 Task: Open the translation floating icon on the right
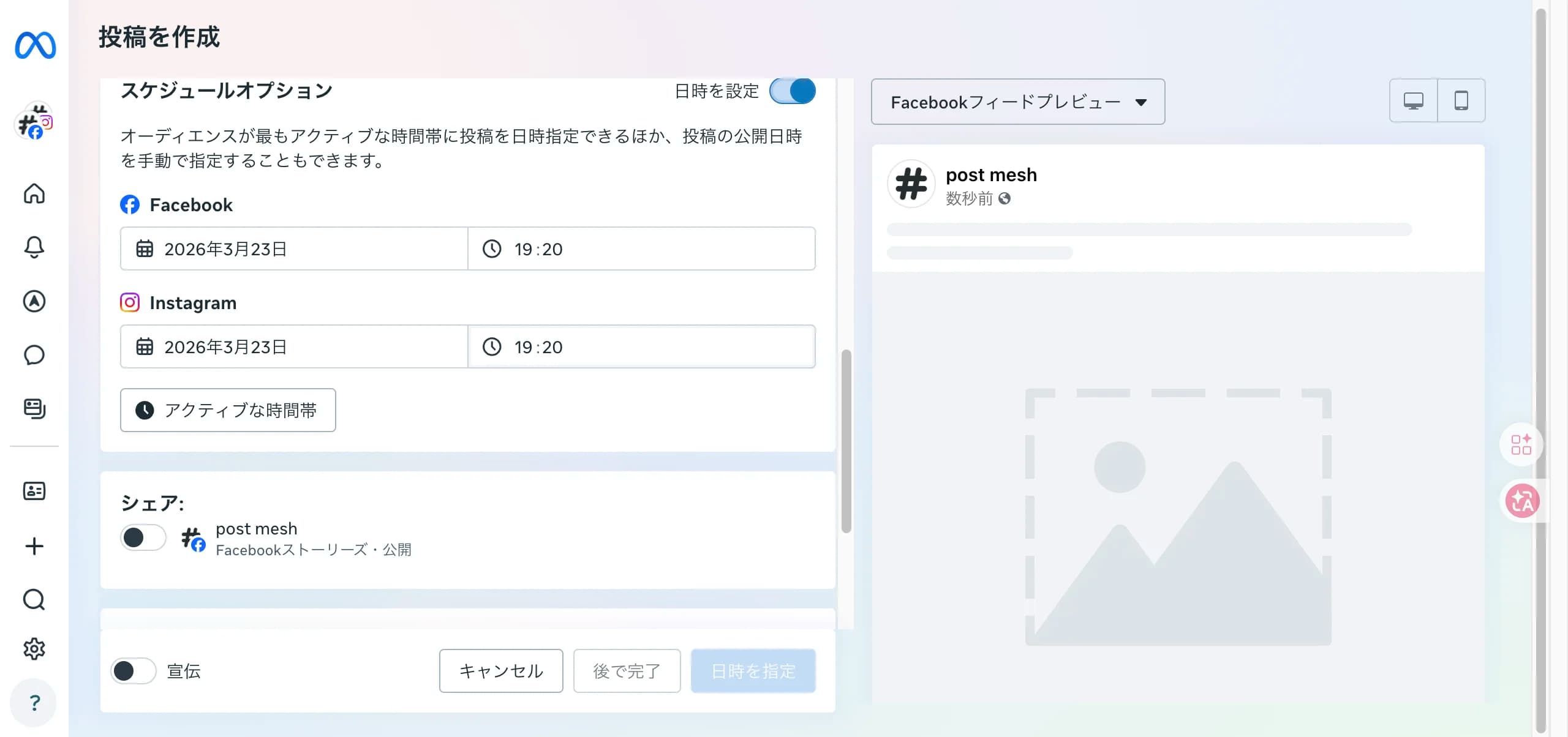tap(1523, 501)
